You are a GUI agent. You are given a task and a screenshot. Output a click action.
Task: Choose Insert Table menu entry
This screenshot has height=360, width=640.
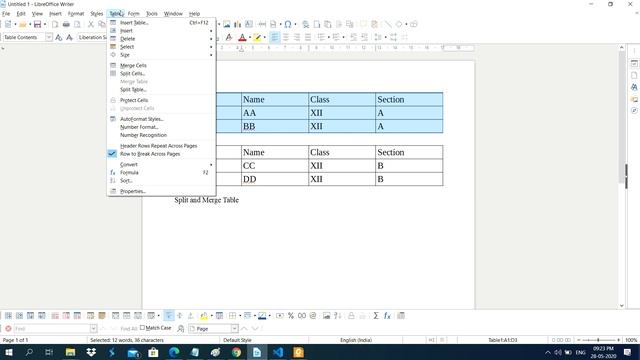[161, 23]
